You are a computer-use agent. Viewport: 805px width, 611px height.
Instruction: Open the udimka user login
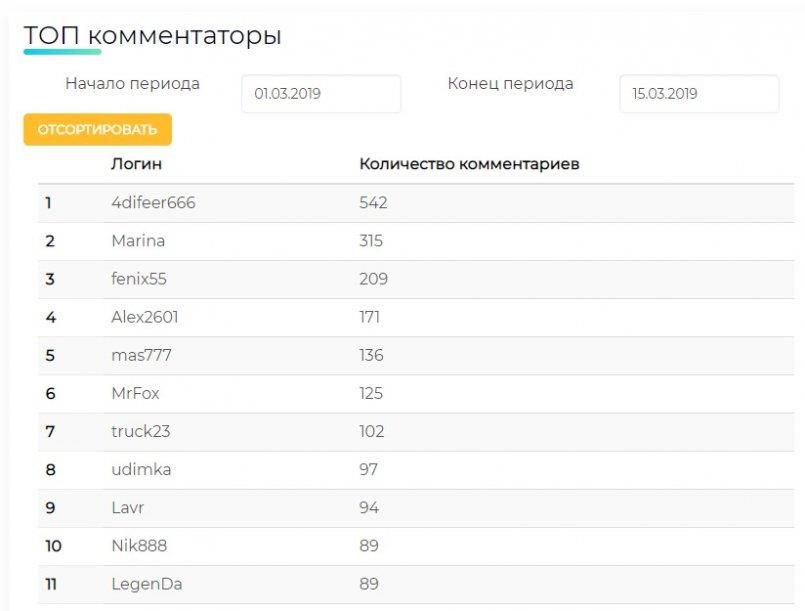tap(141, 469)
